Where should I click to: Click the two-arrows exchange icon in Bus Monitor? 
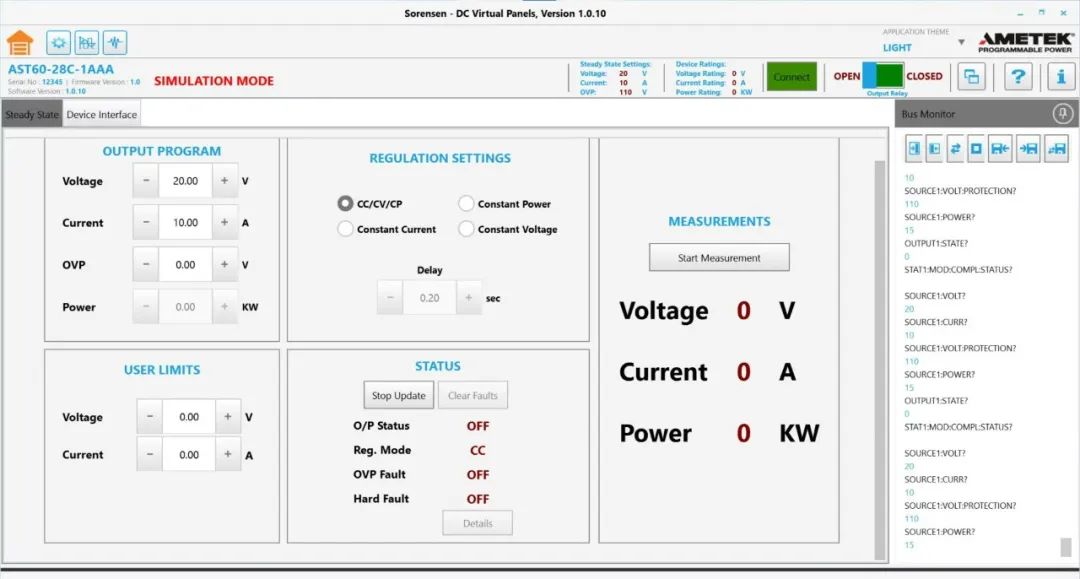tap(955, 149)
